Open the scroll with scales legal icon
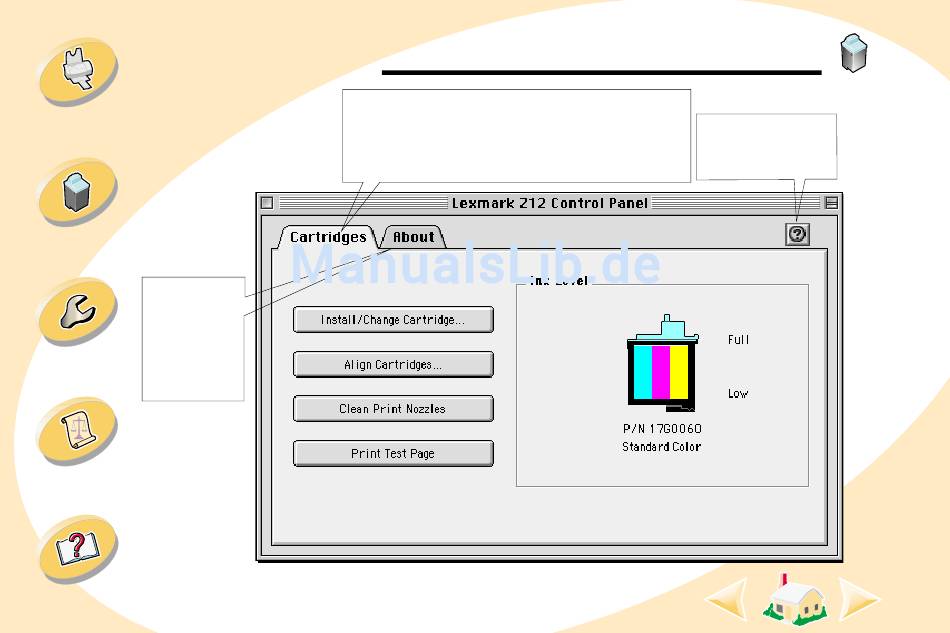 pos(78,430)
